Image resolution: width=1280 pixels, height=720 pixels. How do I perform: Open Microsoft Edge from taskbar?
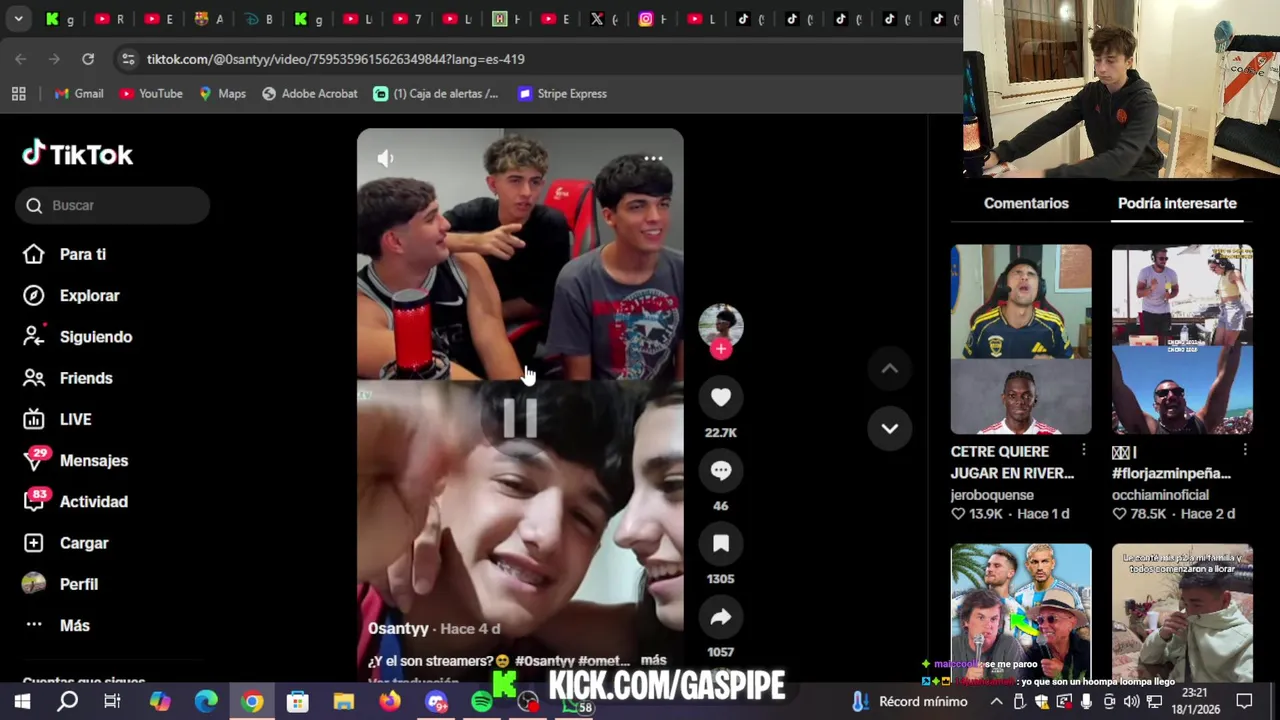point(206,702)
